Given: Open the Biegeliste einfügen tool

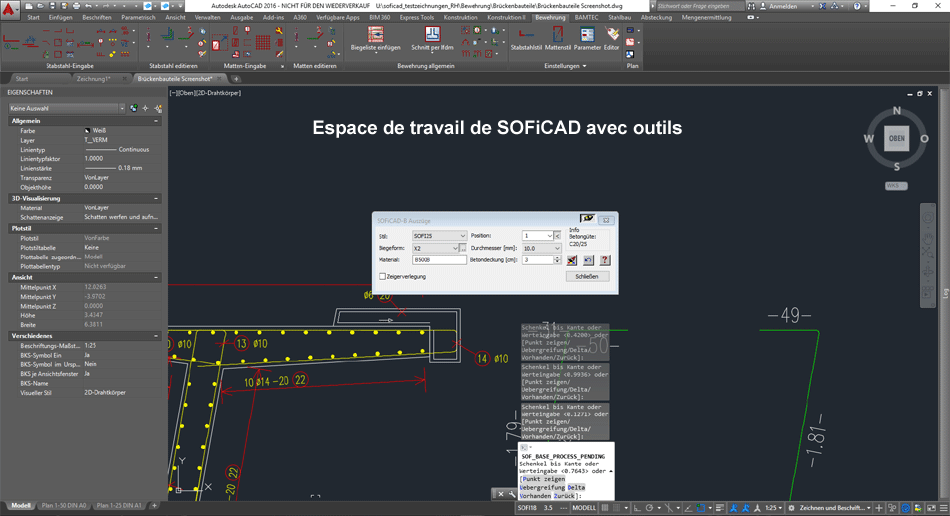Looking at the screenshot, I should [376, 39].
